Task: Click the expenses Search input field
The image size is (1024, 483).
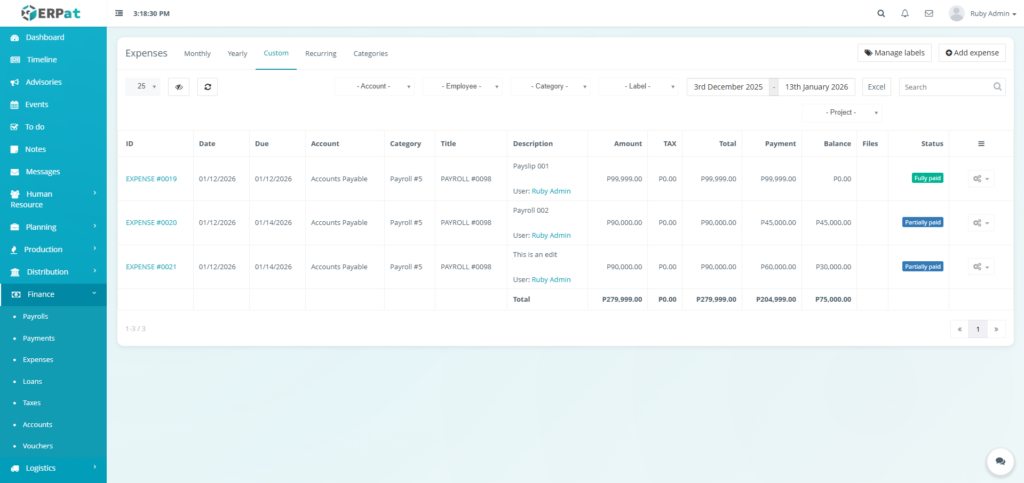Action: coord(945,87)
